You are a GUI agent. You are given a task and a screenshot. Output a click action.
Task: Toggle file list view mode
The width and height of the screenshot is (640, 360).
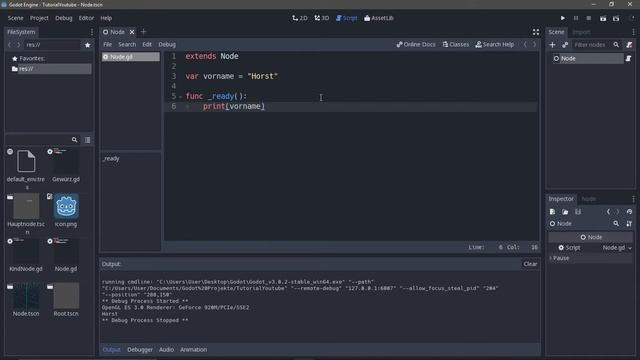pyautogui.click(x=87, y=140)
